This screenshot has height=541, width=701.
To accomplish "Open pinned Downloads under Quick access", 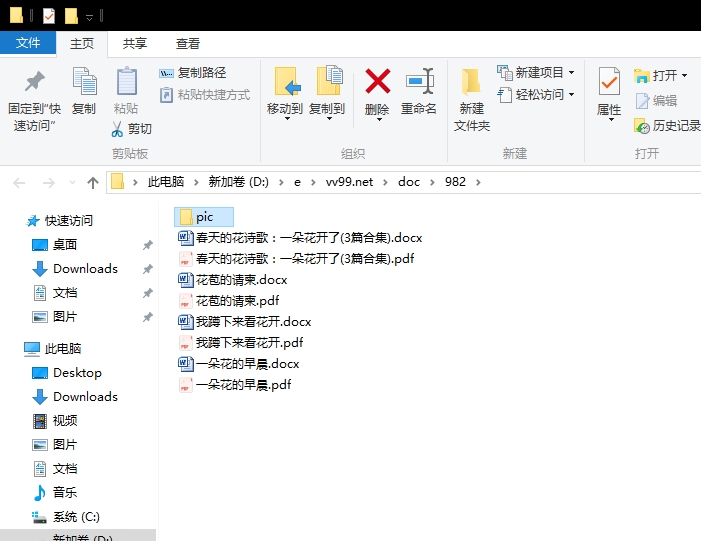I will (75, 269).
